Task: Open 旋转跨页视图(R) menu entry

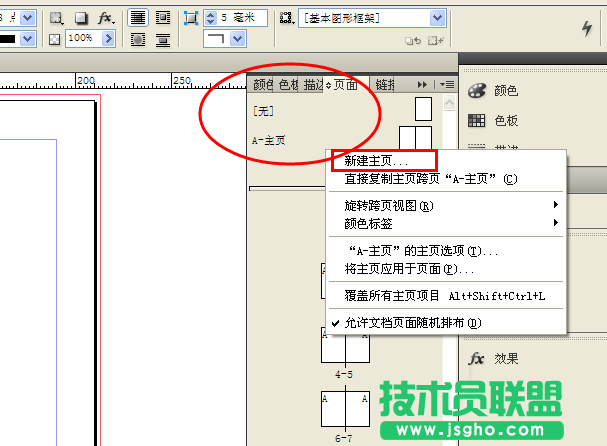Action: pos(446,205)
